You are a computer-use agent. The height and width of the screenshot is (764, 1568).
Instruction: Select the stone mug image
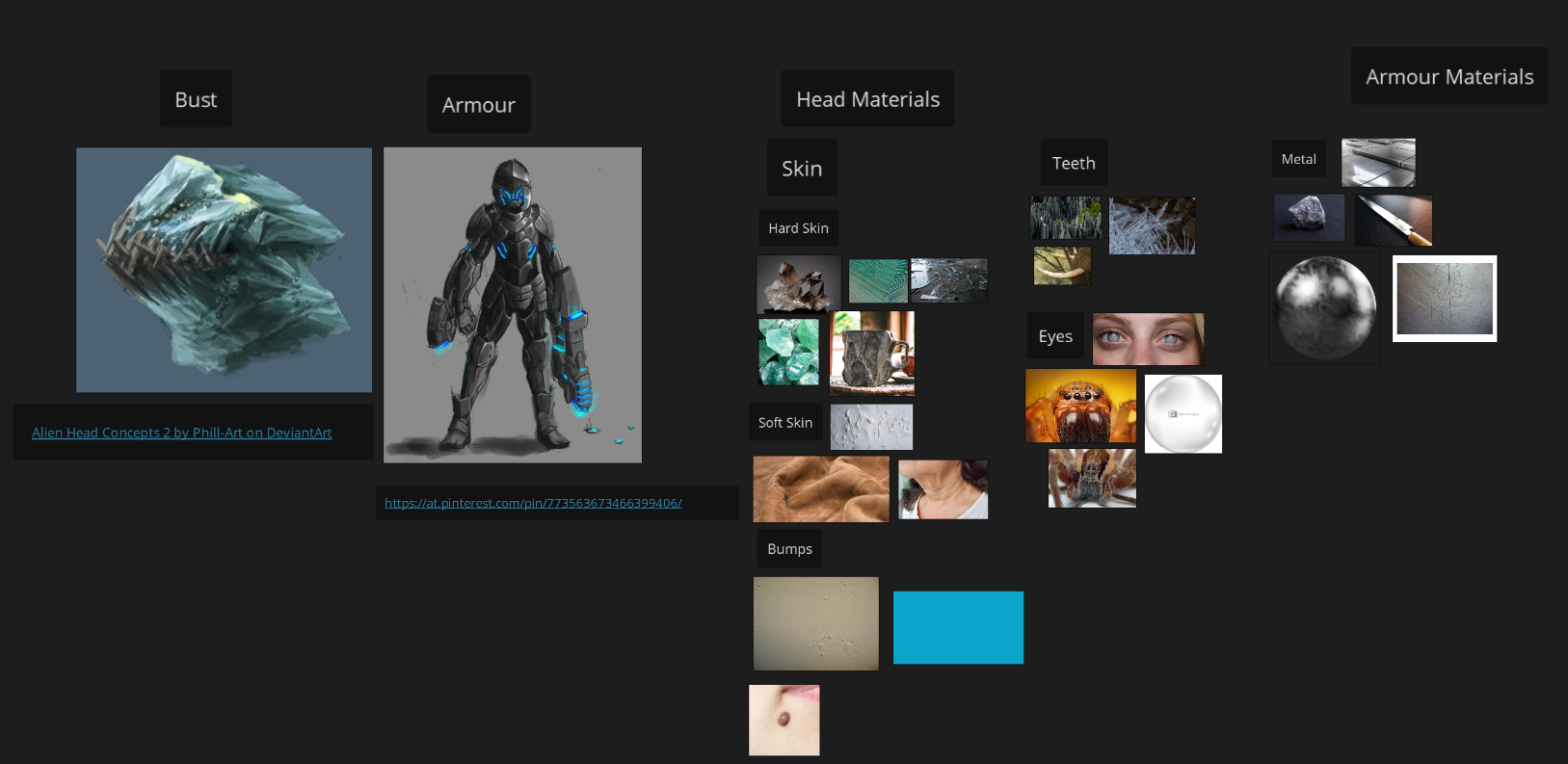pyautogui.click(x=872, y=354)
